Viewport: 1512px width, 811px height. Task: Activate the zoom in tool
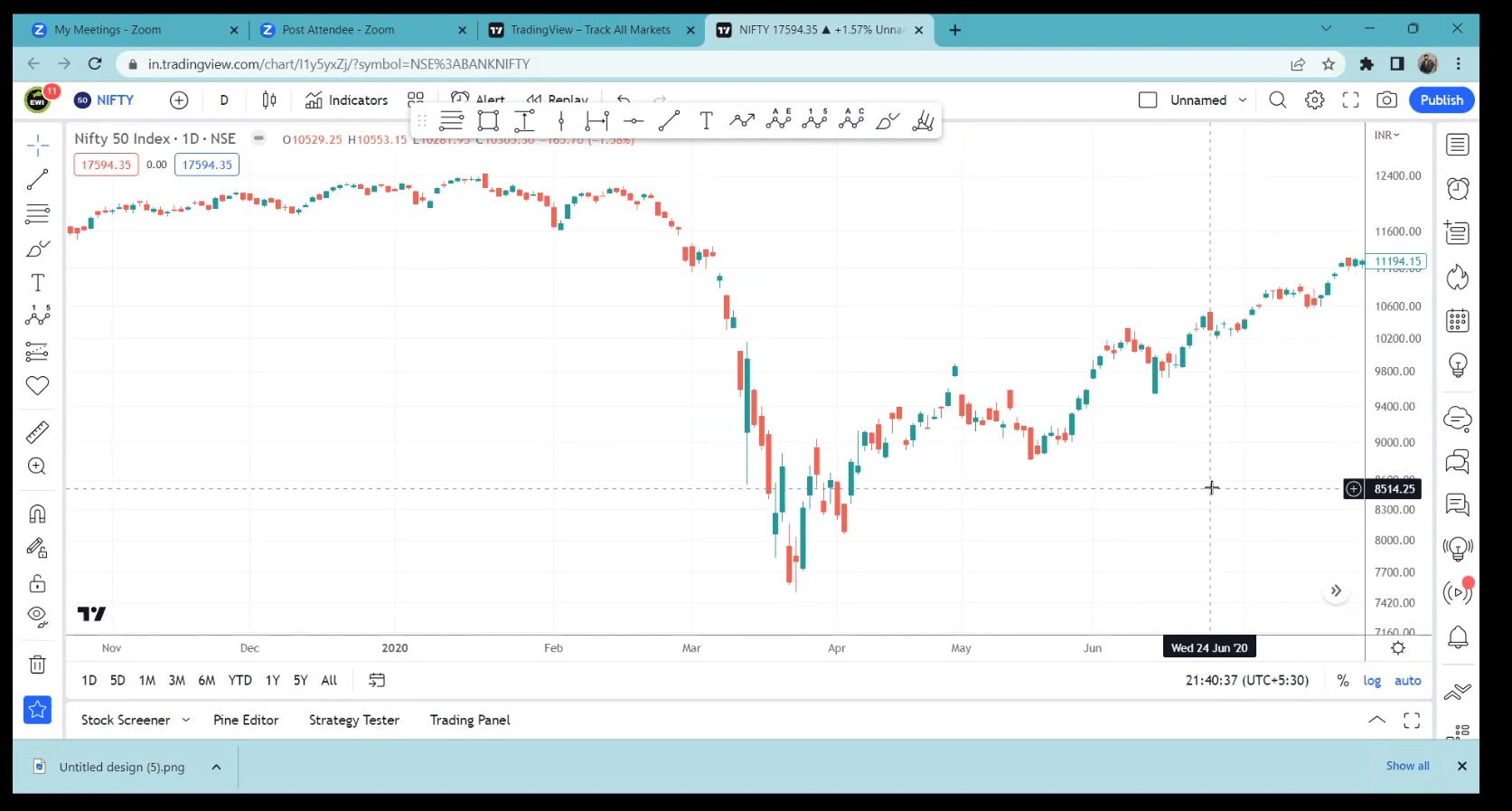[x=37, y=467]
